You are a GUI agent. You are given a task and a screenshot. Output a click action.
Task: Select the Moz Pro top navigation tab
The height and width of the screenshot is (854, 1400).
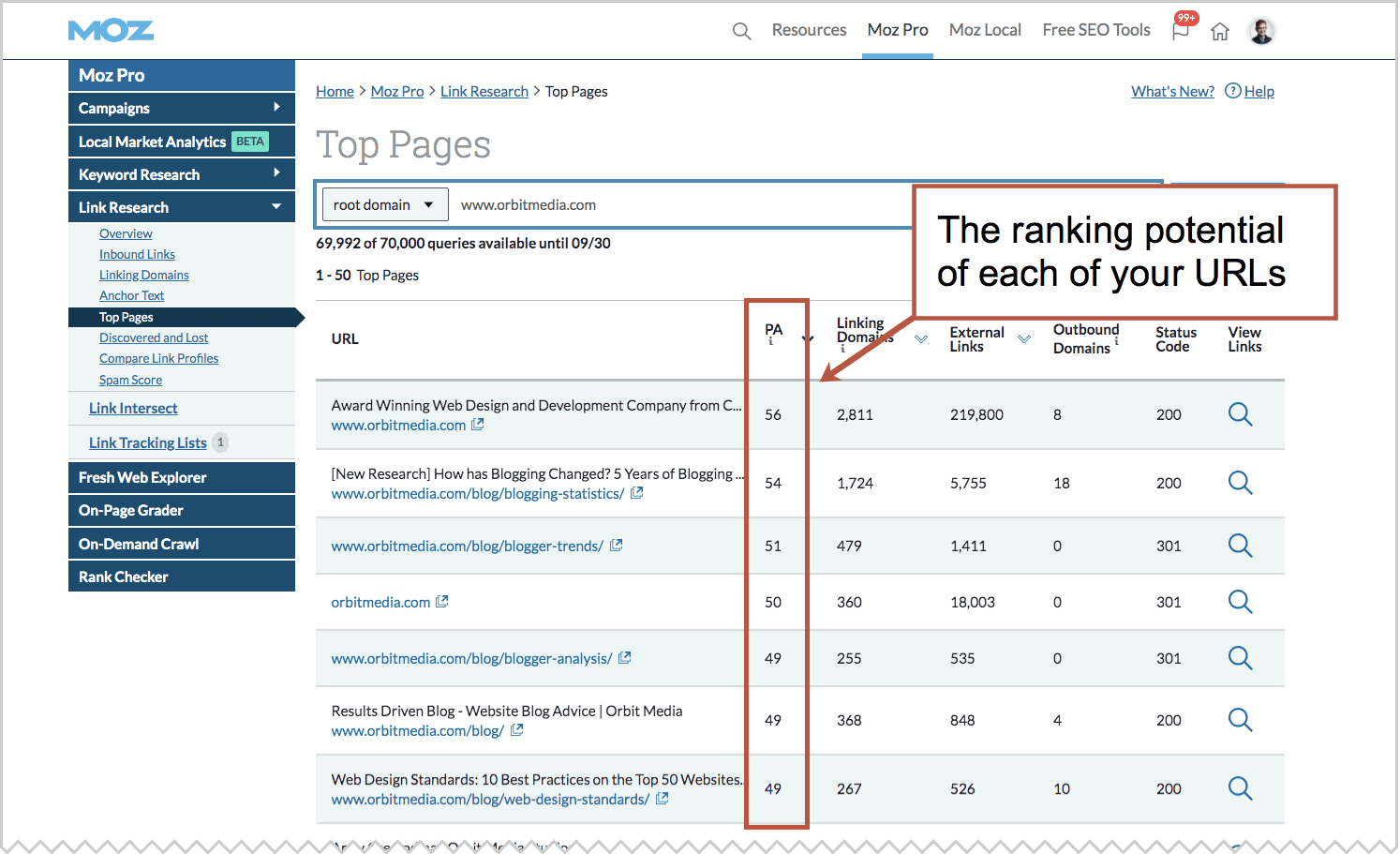point(898,30)
